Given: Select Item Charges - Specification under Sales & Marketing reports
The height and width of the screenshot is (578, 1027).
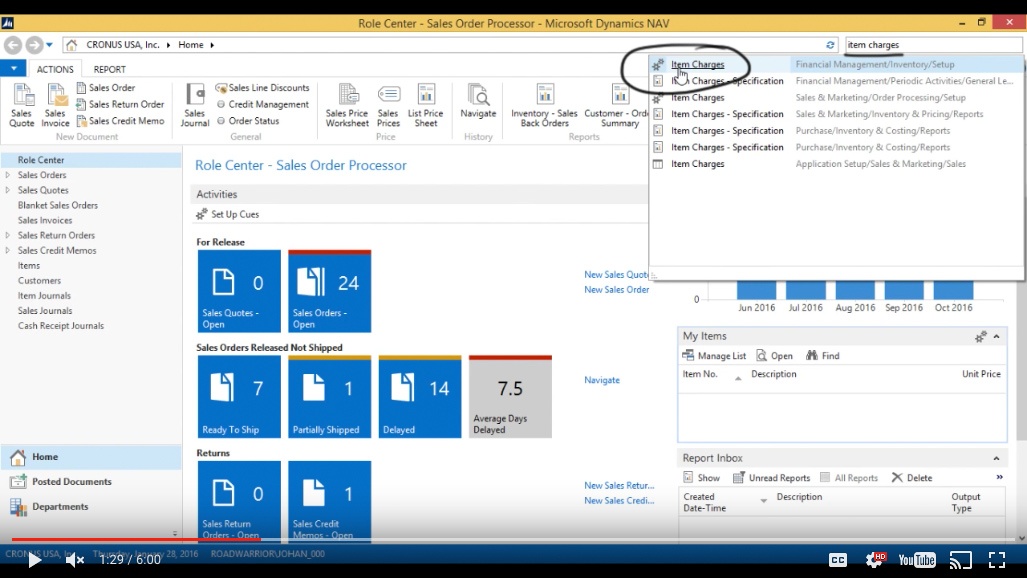Looking at the screenshot, I should click(x=836, y=113).
